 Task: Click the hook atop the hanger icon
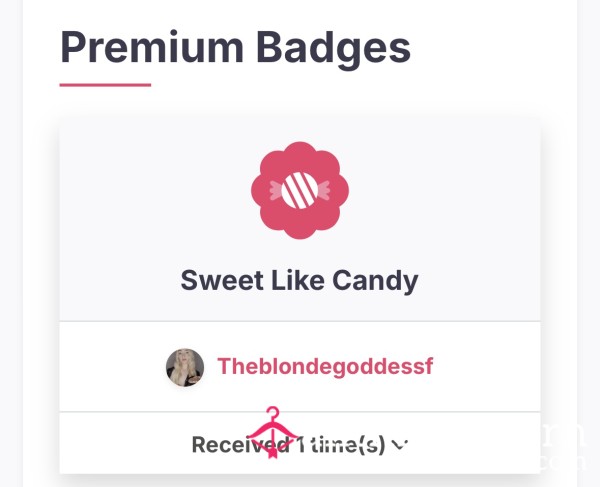[x=273, y=413]
